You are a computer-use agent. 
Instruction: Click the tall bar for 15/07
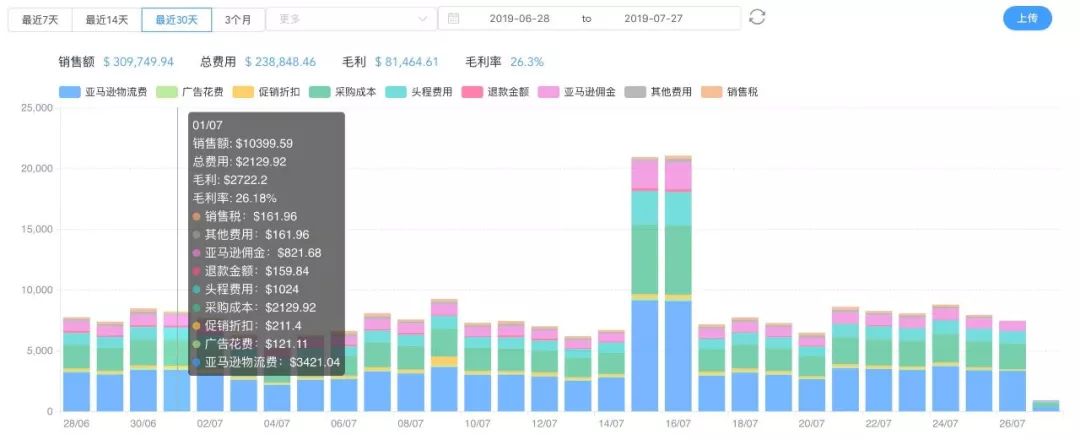645,284
